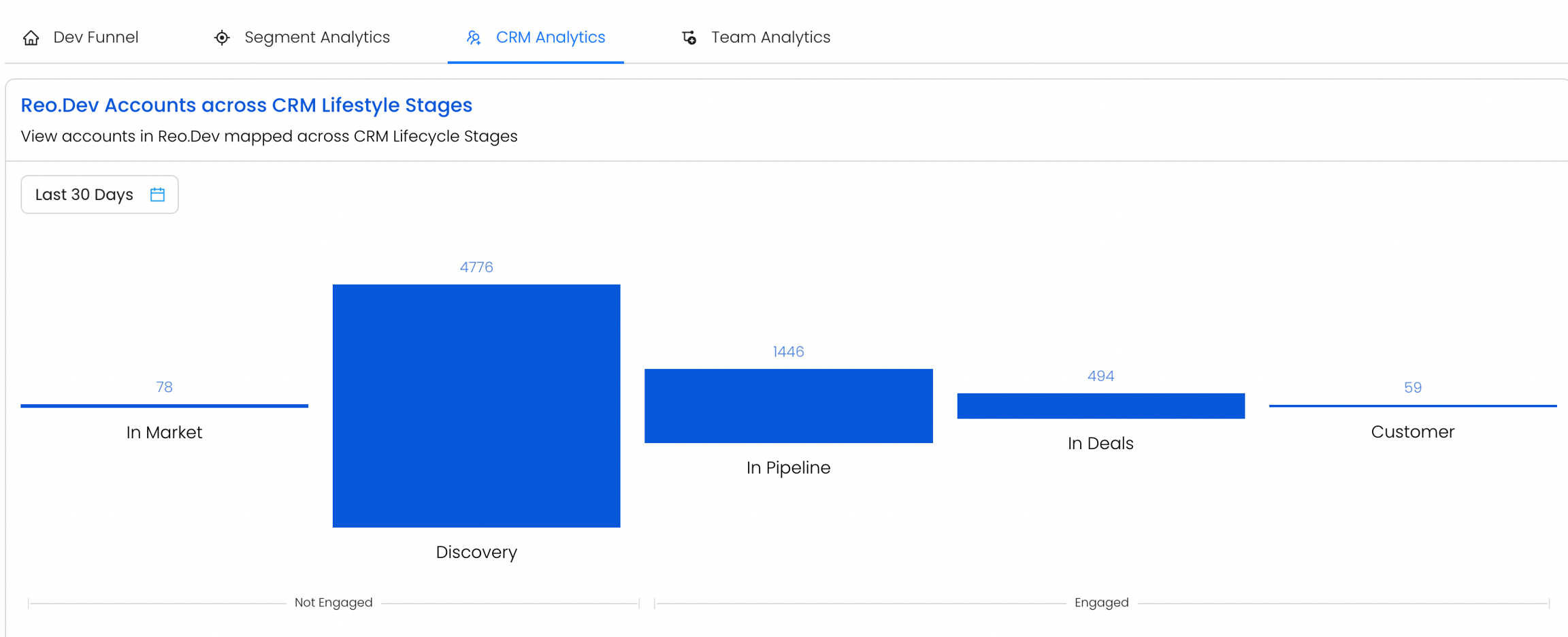Screen dimensions: 1568x637
Task: Click the Team Analytics icon
Action: point(689,38)
